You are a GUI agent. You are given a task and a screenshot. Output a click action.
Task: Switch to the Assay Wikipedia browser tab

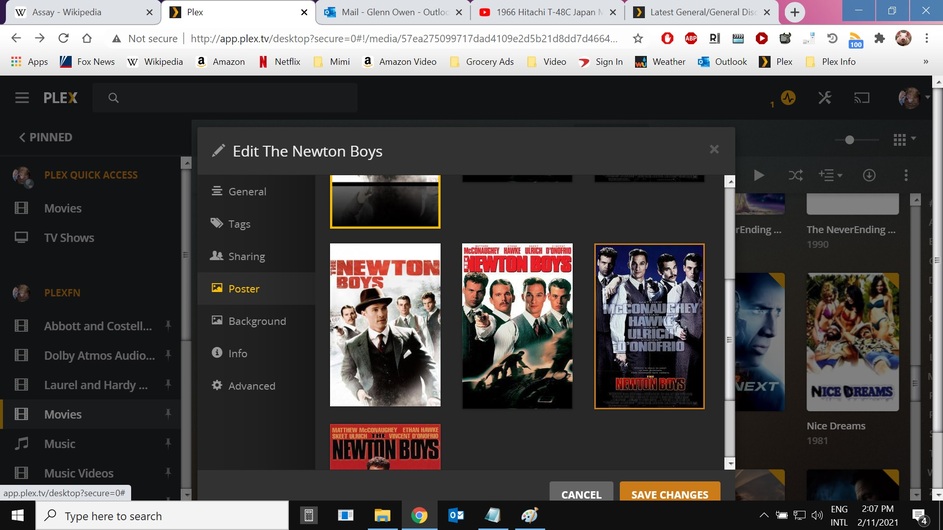82,12
